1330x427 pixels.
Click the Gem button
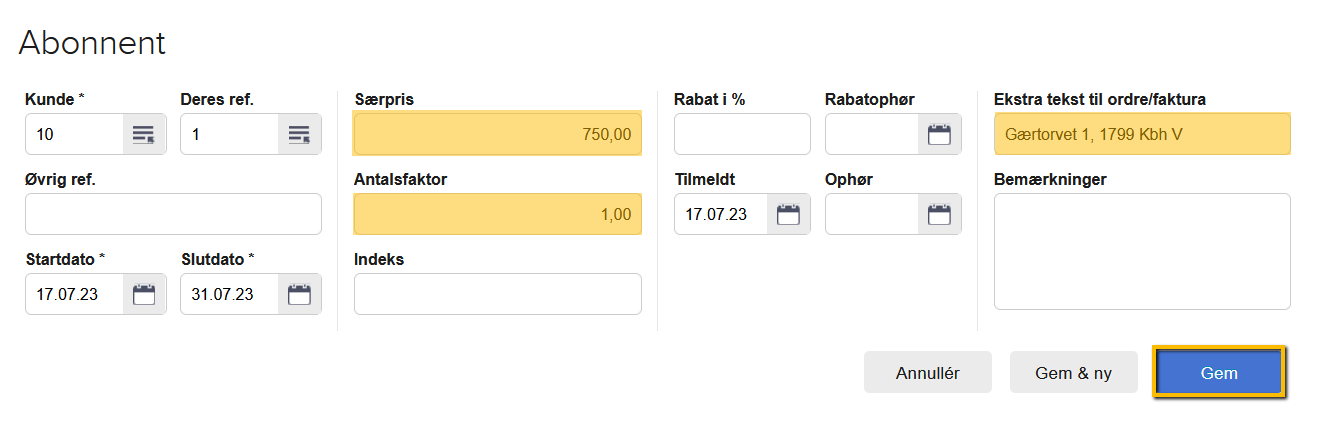(x=1219, y=373)
